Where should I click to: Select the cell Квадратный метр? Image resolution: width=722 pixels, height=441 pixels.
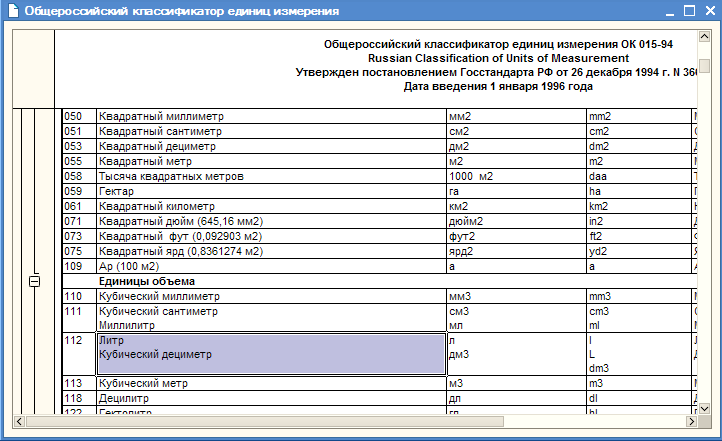[271, 161]
